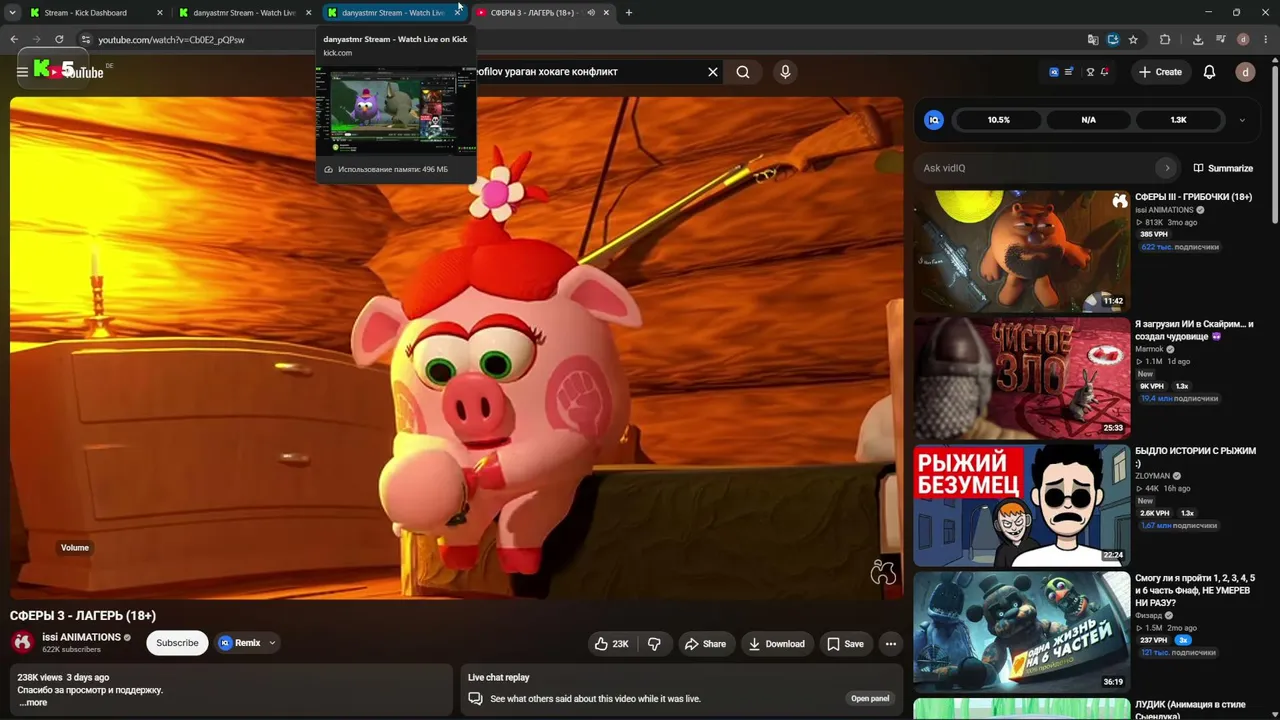Switch to the first danyastmr Stream tab
Image resolution: width=1280 pixels, height=720 pixels.
point(244,13)
